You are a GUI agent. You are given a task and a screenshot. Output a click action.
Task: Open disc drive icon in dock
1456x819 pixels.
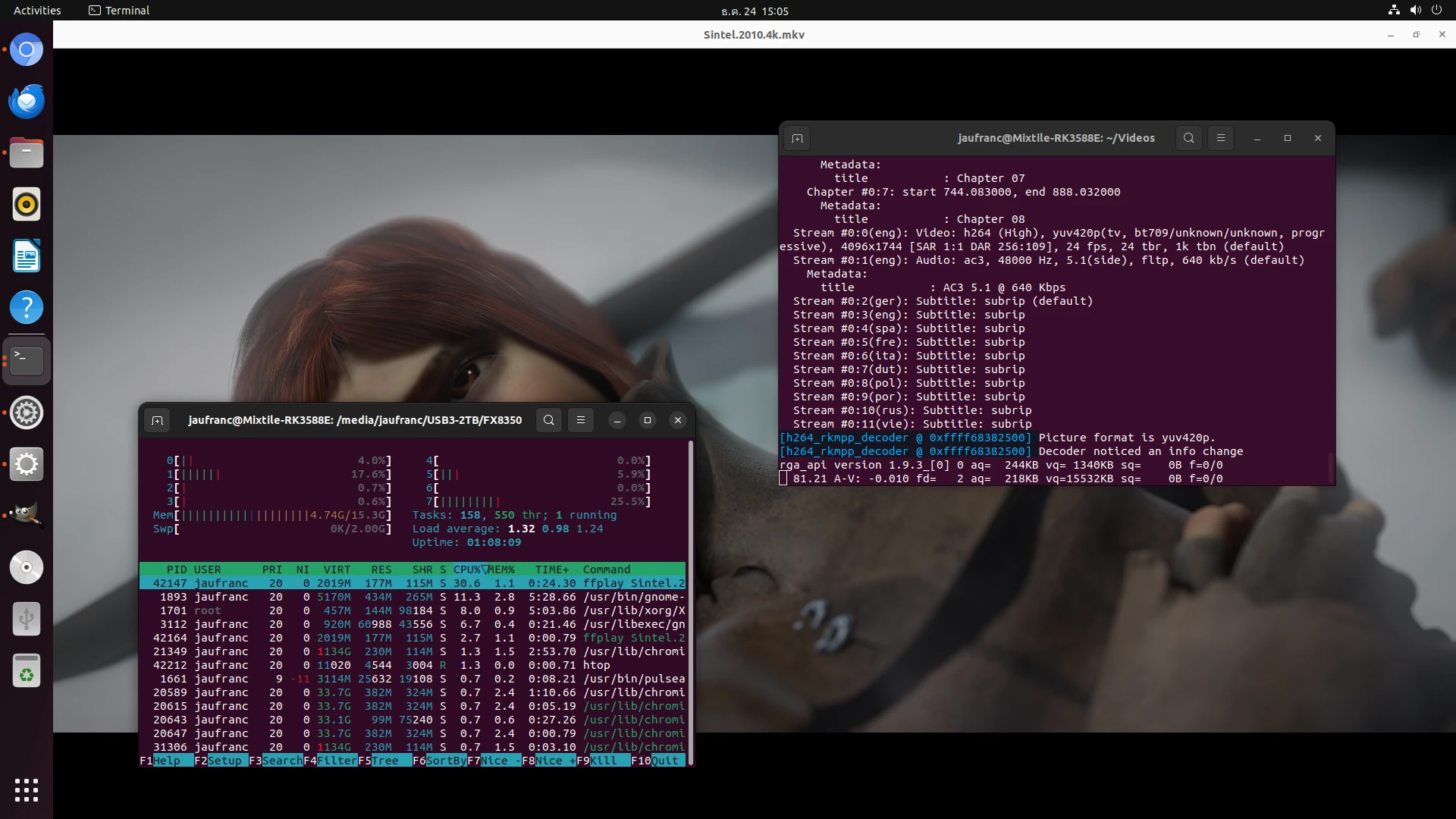27,567
